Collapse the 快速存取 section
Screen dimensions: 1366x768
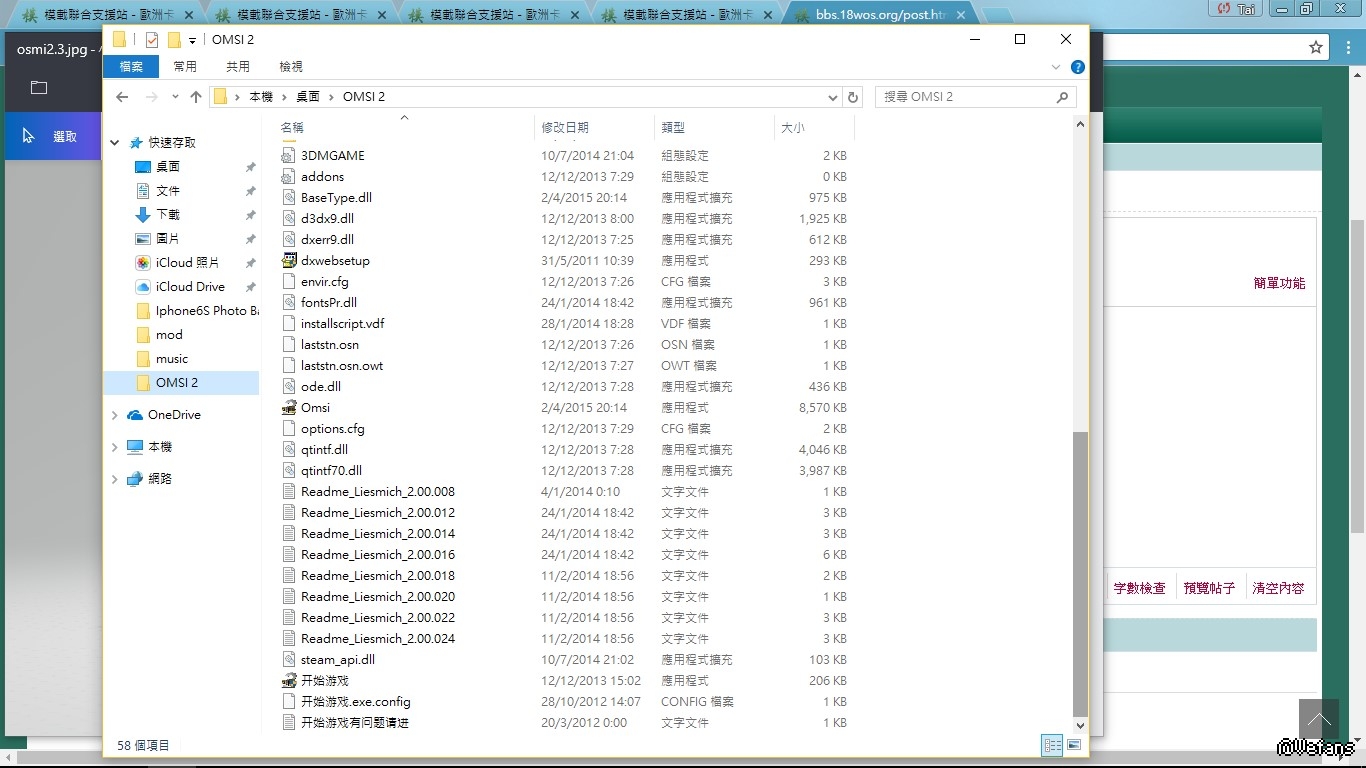[115, 143]
